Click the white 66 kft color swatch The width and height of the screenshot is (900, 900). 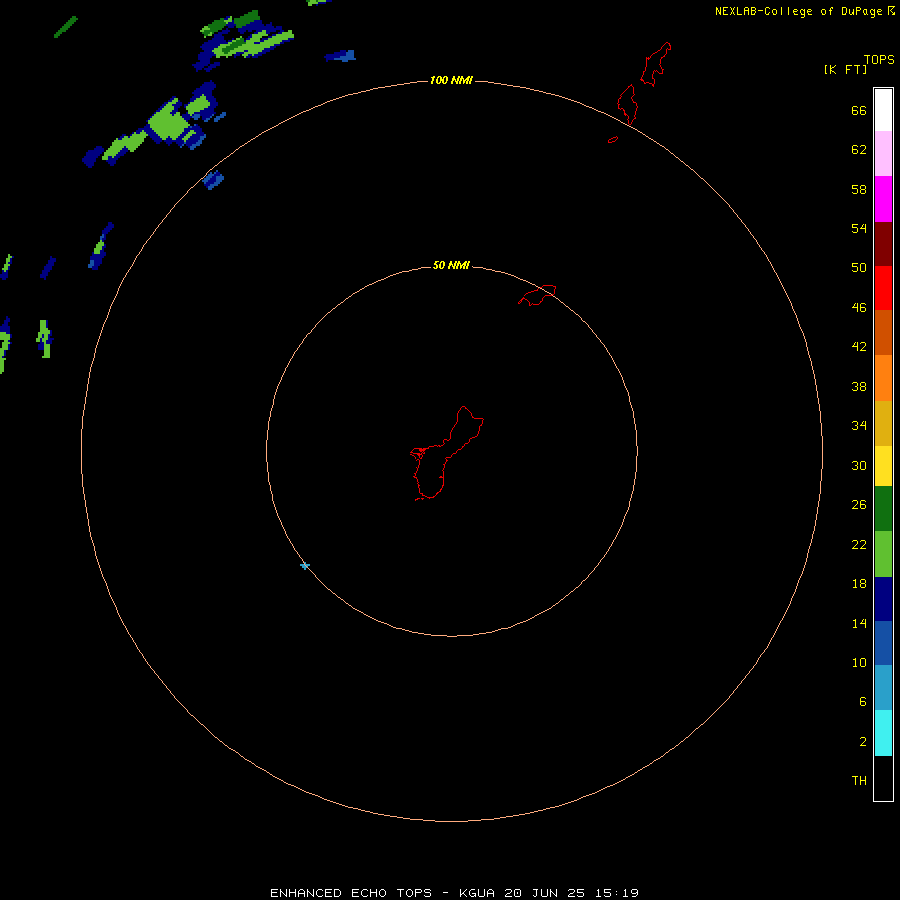coord(883,110)
